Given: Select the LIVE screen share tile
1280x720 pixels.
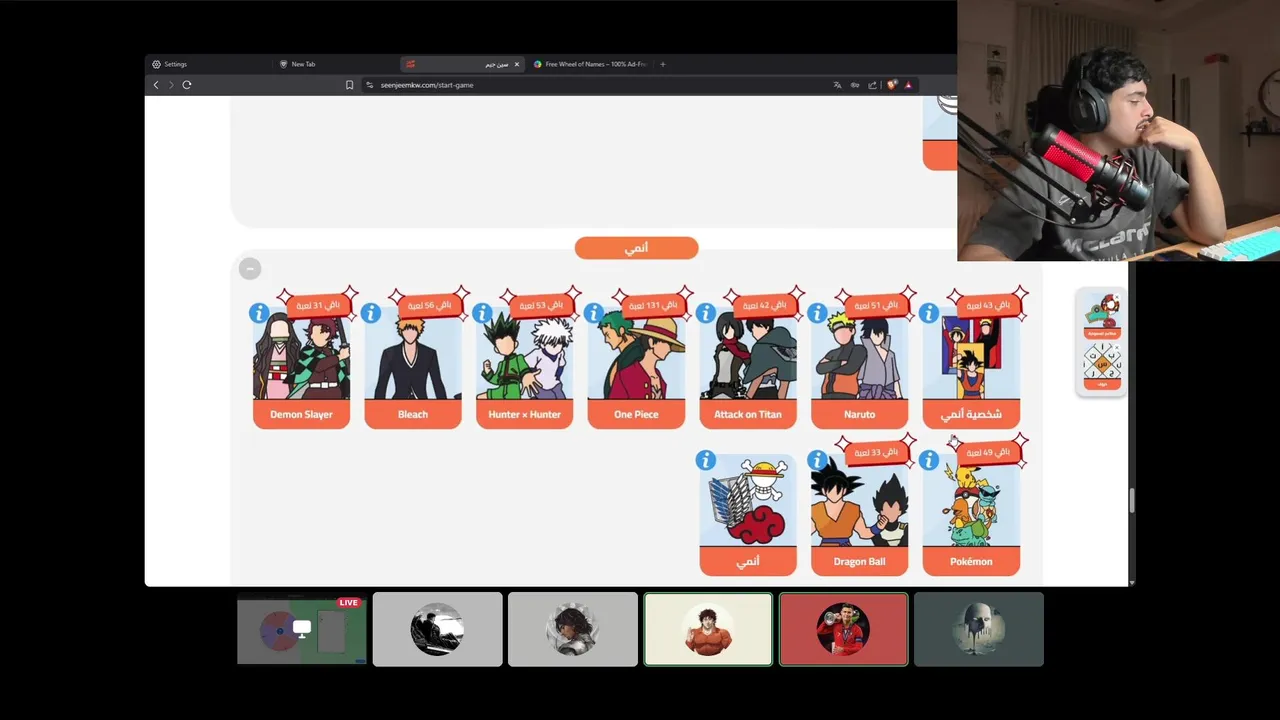Looking at the screenshot, I should tap(302, 629).
